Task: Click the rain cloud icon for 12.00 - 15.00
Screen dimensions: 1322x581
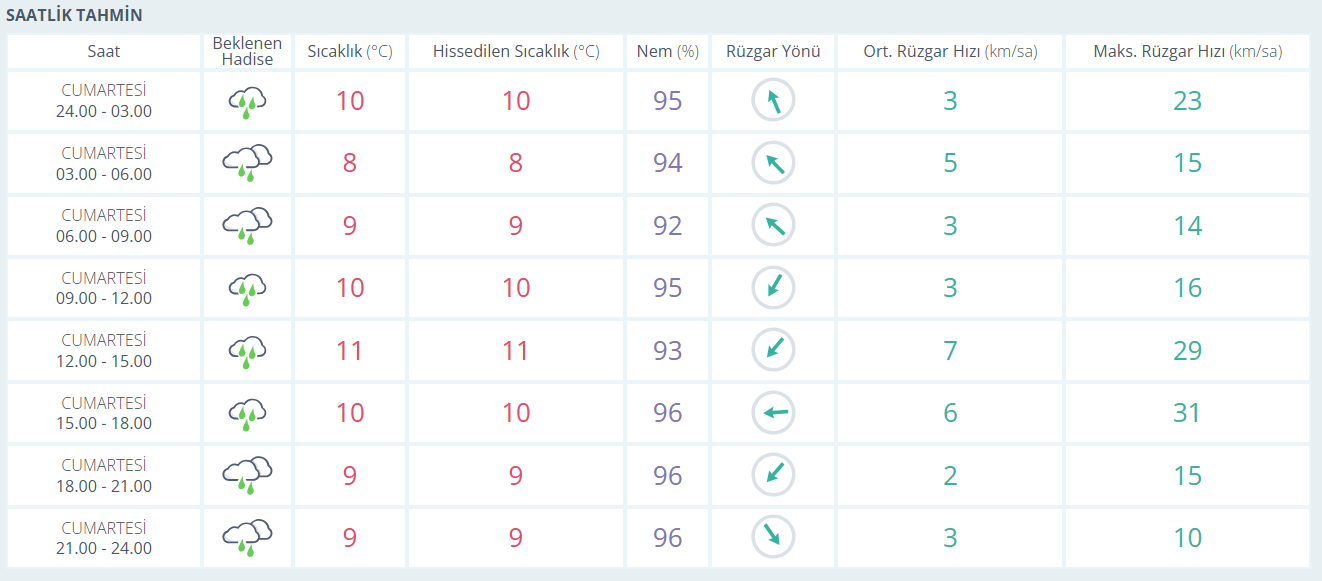Action: pyautogui.click(x=247, y=351)
